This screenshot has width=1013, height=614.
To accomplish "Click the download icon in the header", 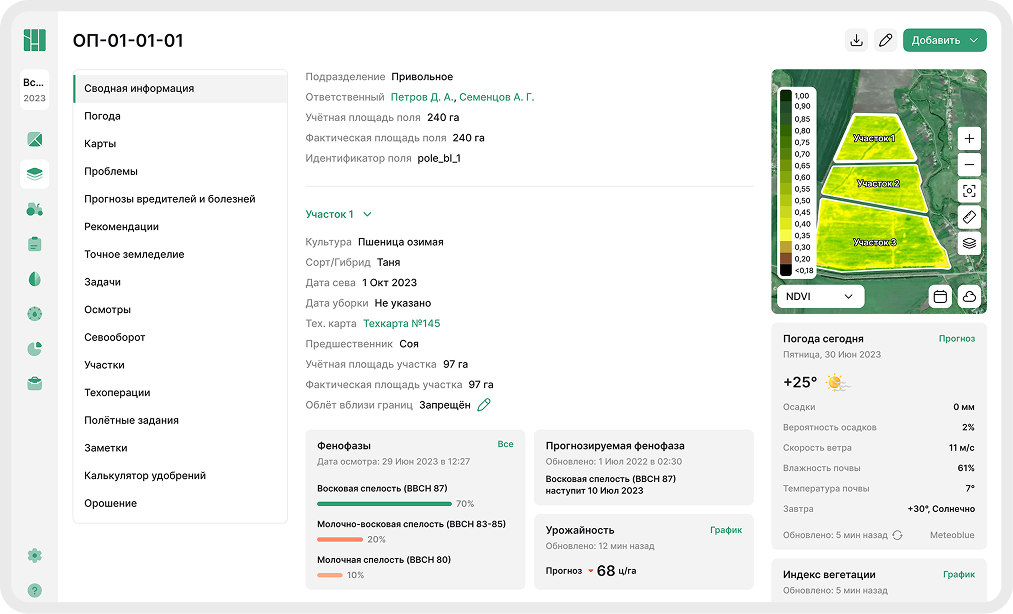I will (x=856, y=40).
